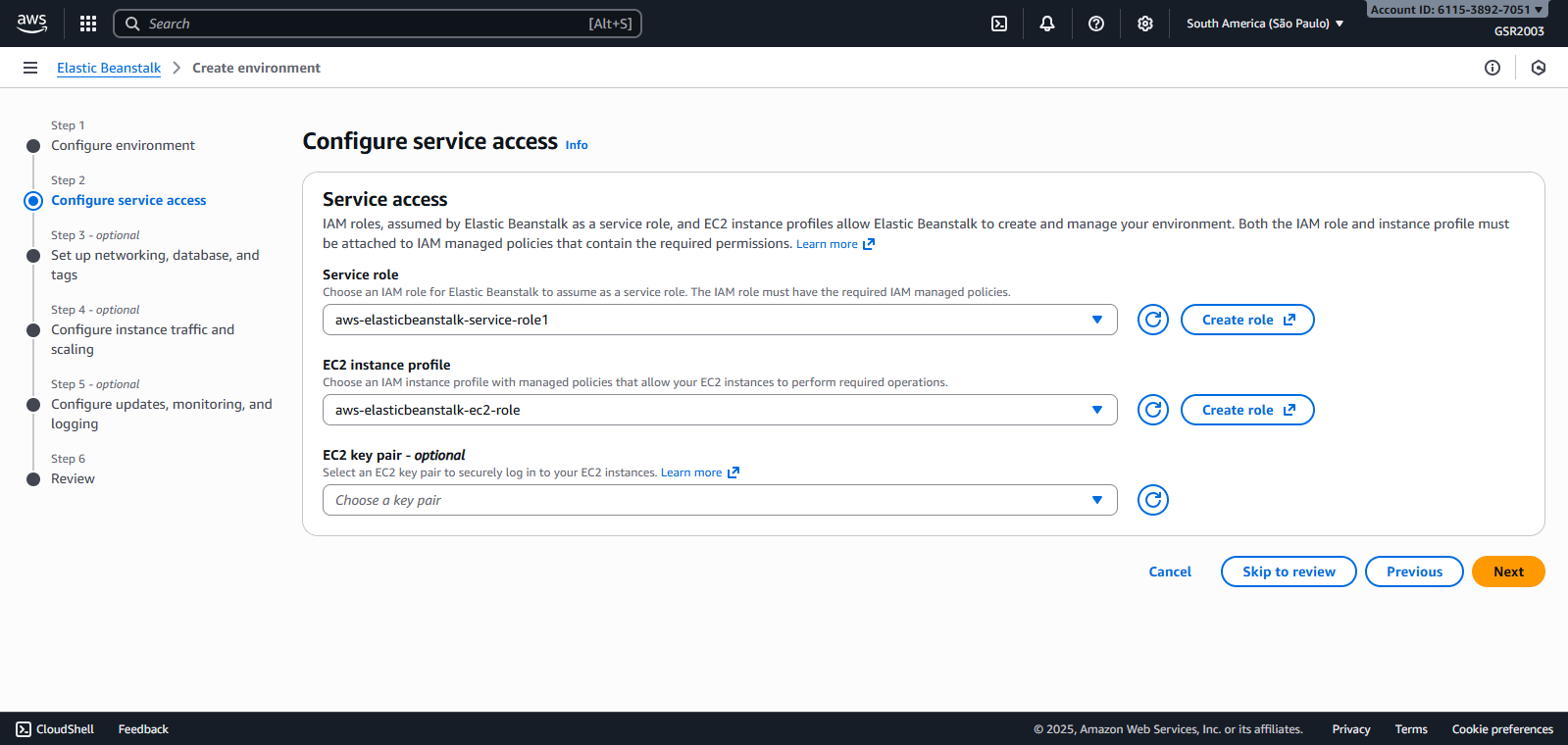The height and width of the screenshot is (745, 1568).
Task: Refresh the EC2 instance profile list
Action: (x=1153, y=410)
